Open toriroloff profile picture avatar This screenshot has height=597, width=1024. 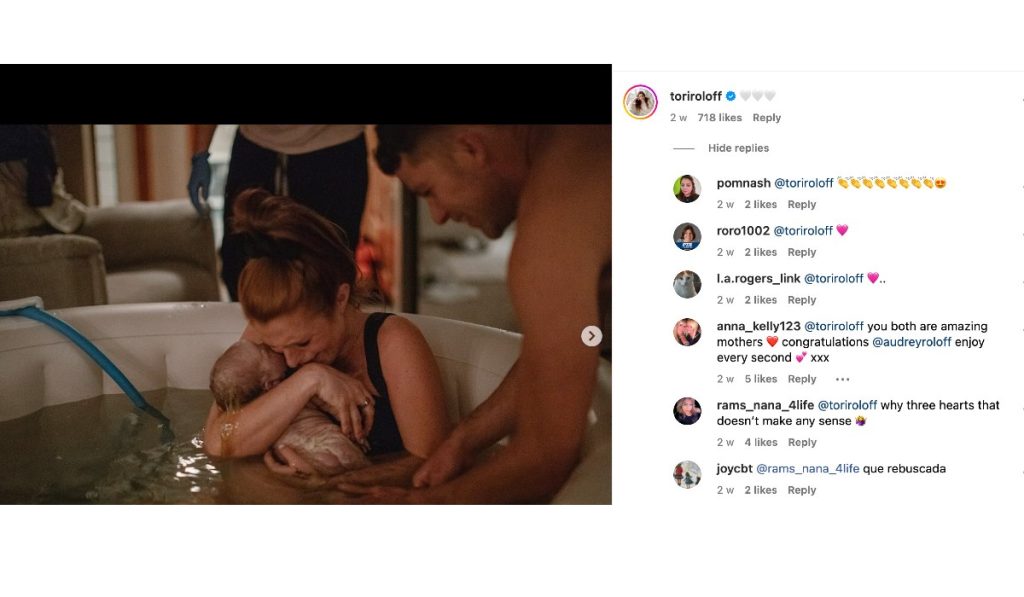tap(640, 102)
